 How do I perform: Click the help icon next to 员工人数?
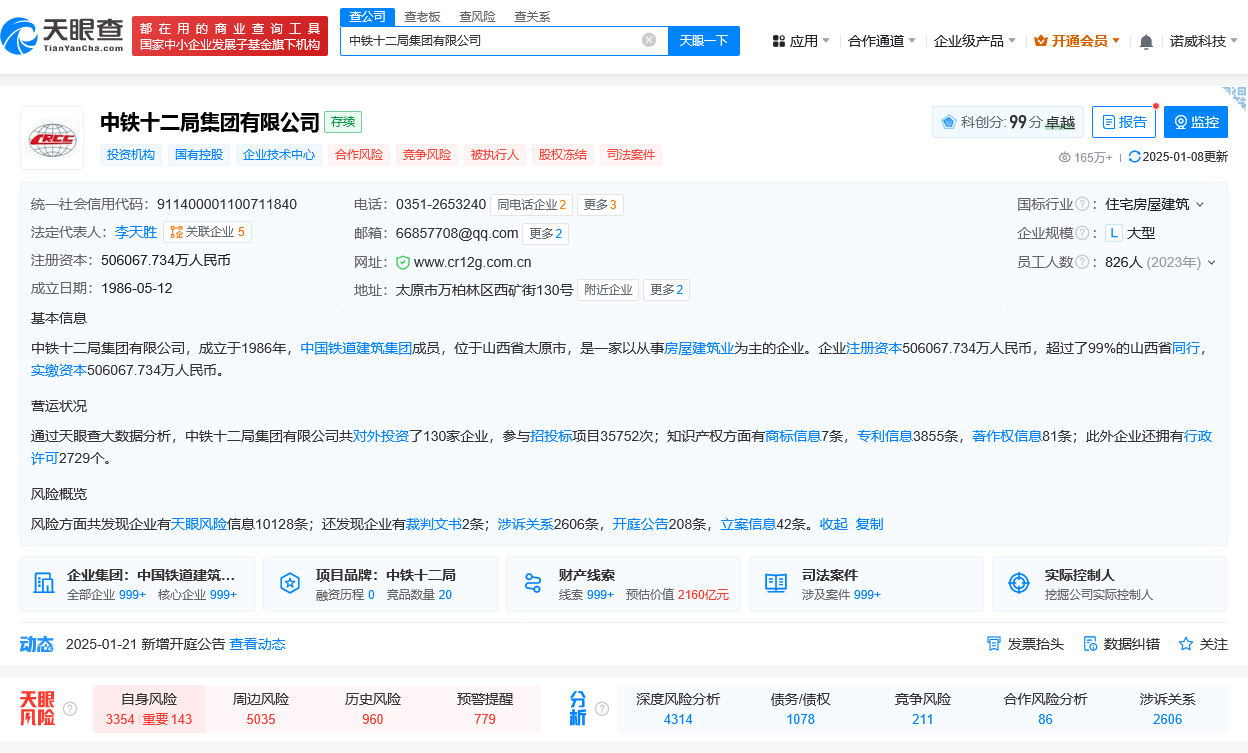click(x=1082, y=262)
